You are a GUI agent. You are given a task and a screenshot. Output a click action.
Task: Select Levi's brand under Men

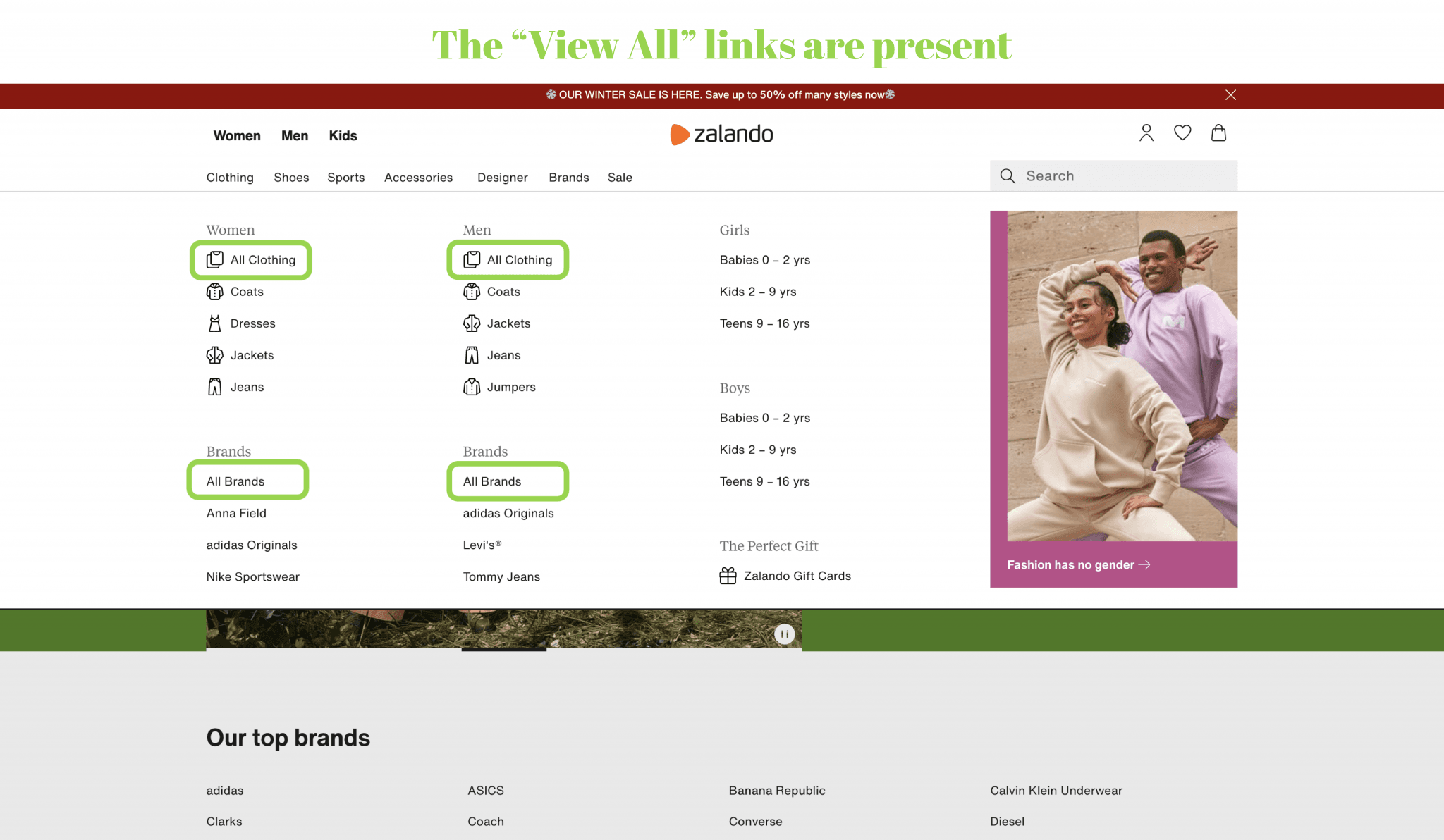click(482, 545)
